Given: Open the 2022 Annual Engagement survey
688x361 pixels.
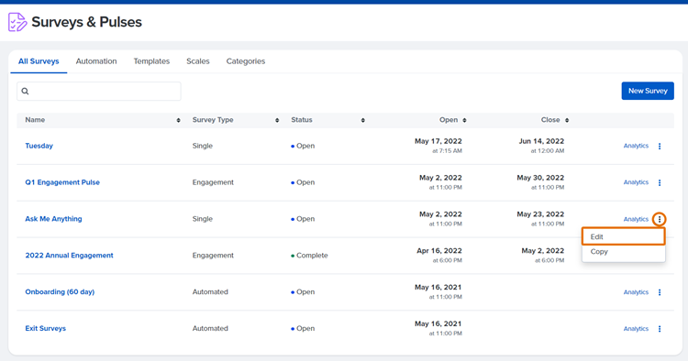Looking at the screenshot, I should click(x=69, y=255).
